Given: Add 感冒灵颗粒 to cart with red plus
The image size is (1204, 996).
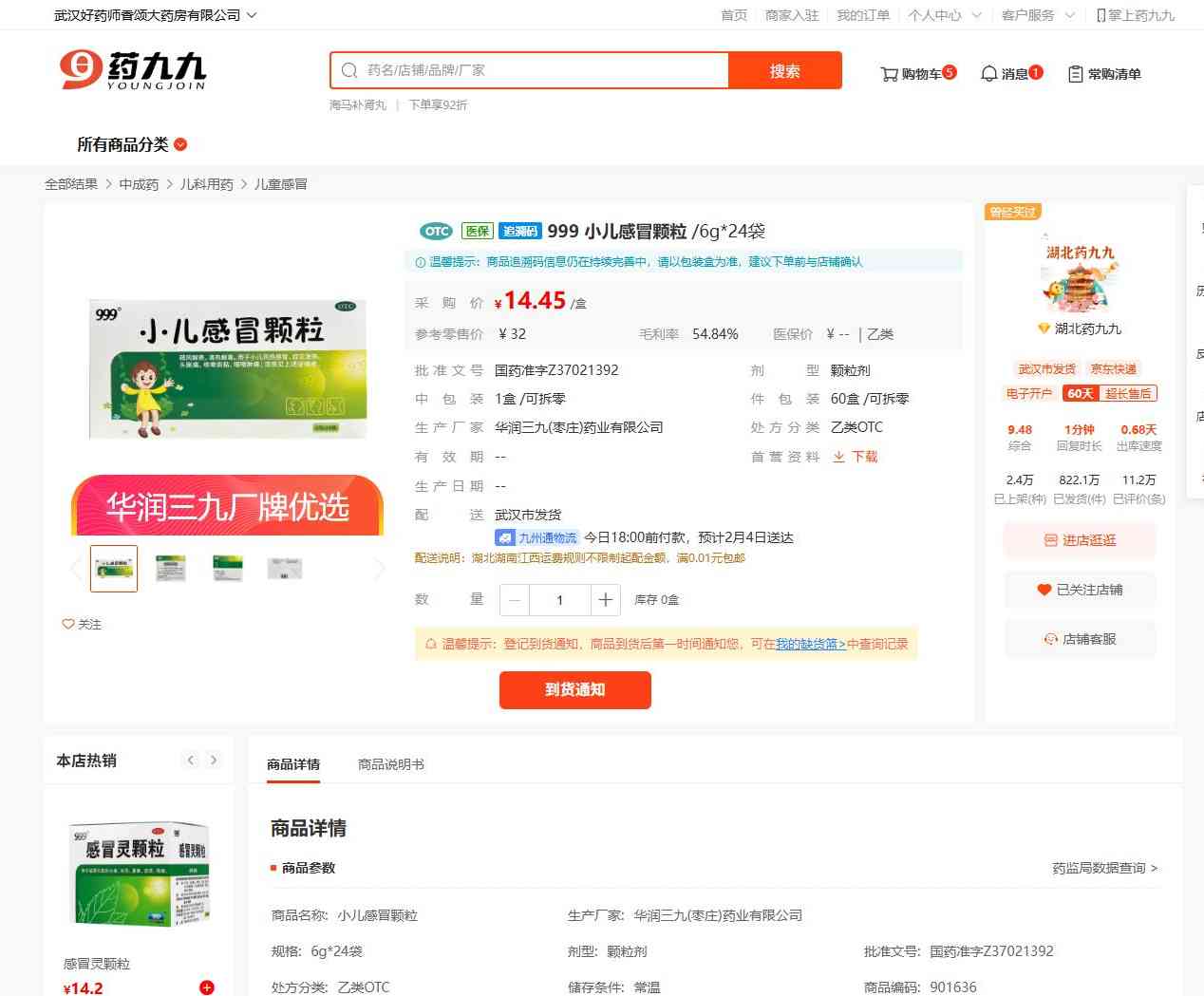Looking at the screenshot, I should point(206,987).
